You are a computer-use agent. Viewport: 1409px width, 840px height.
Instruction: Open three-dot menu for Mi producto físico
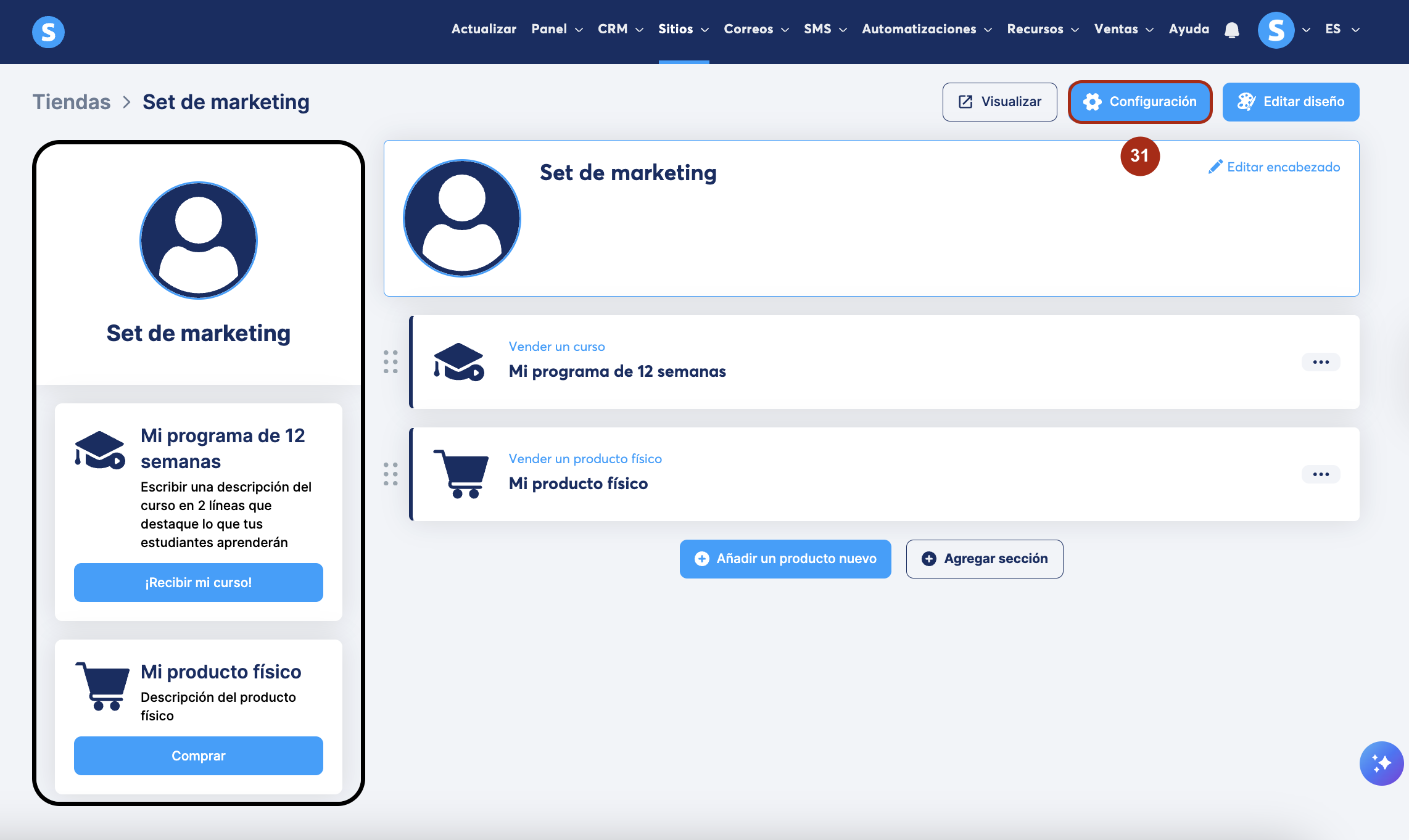point(1321,474)
